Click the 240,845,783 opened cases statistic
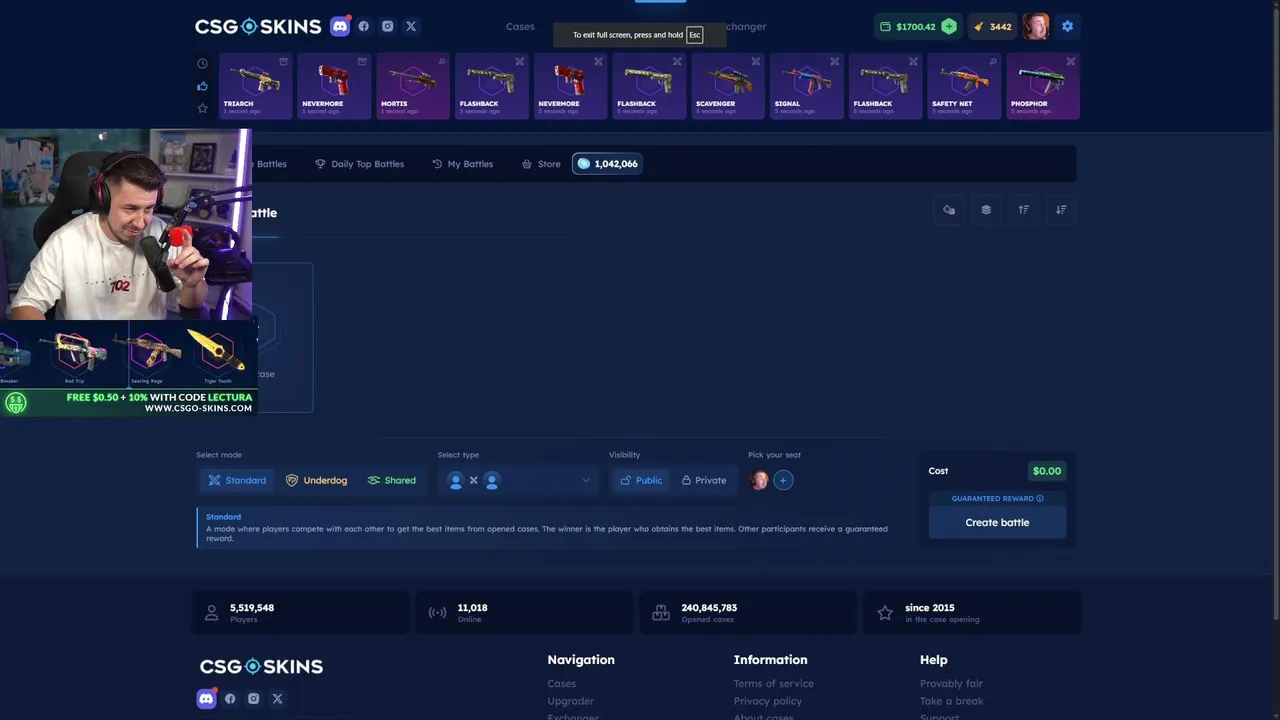The height and width of the screenshot is (720, 1280). tap(748, 613)
